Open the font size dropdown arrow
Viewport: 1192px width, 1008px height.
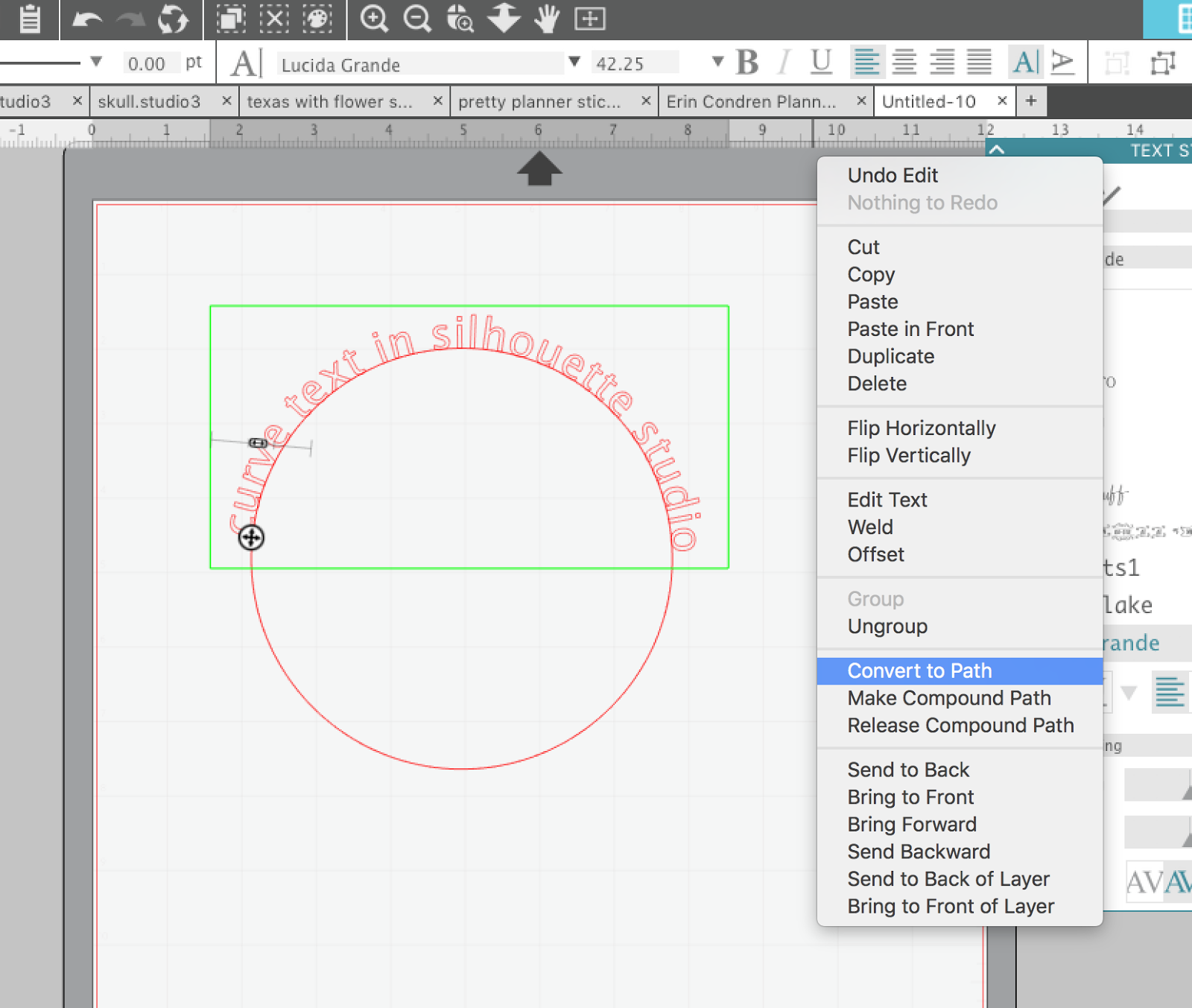pyautogui.click(x=717, y=63)
